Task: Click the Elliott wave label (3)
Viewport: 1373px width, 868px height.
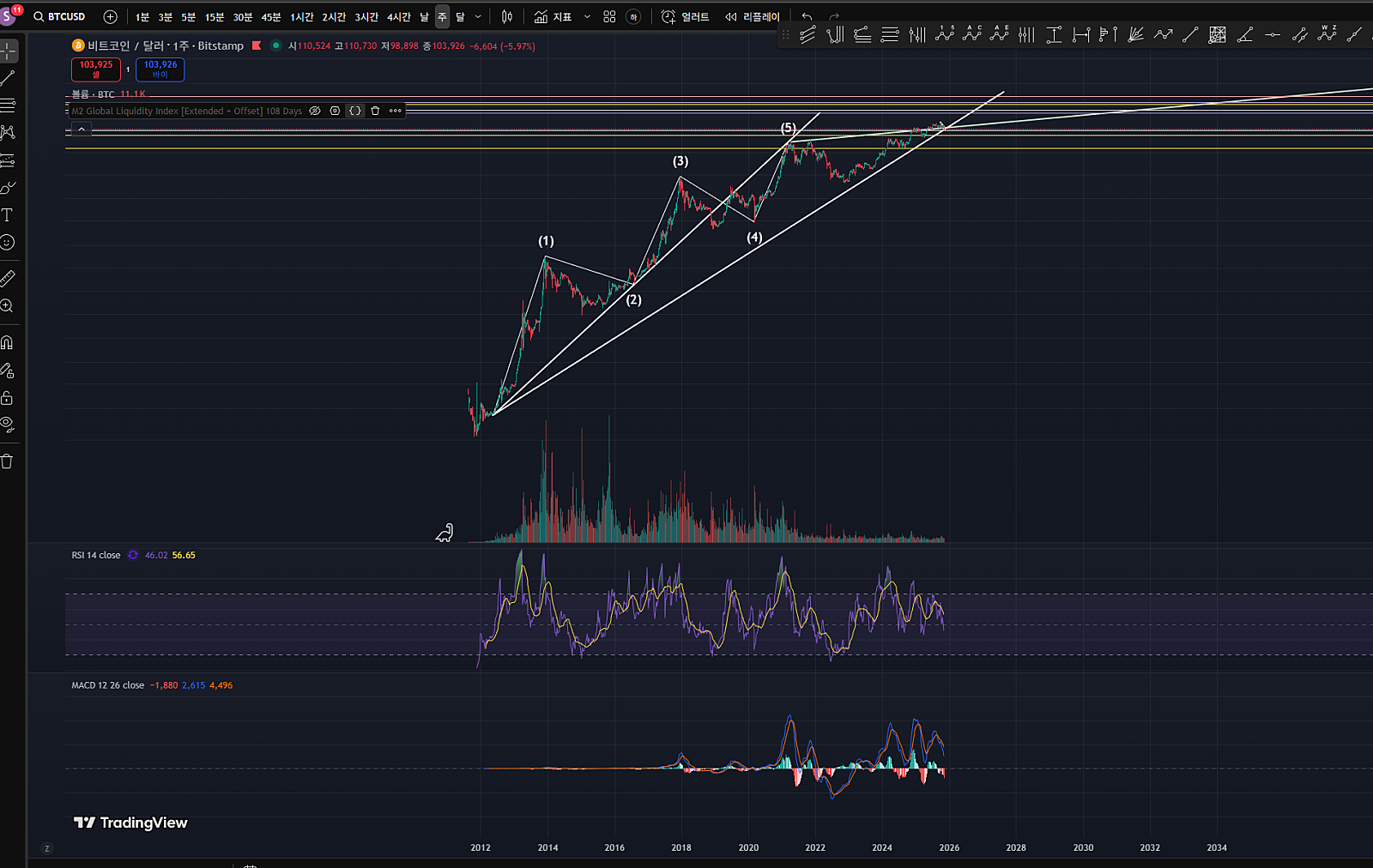Action: pyautogui.click(x=680, y=161)
